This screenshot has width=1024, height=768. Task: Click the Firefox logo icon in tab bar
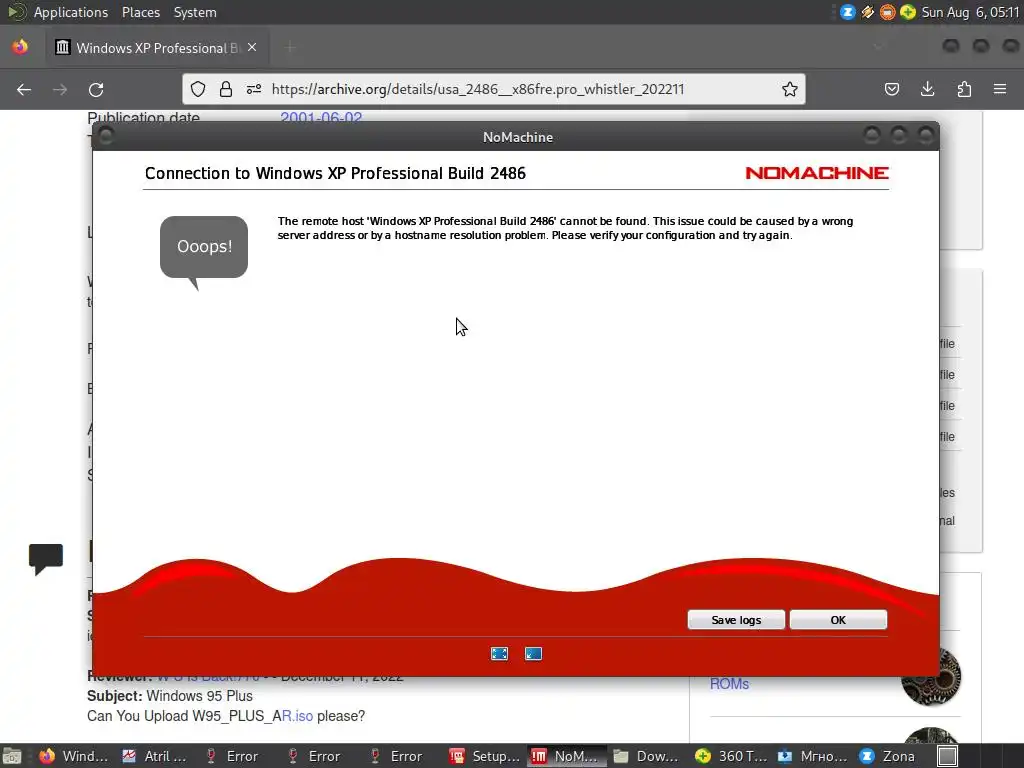[x=20, y=47]
